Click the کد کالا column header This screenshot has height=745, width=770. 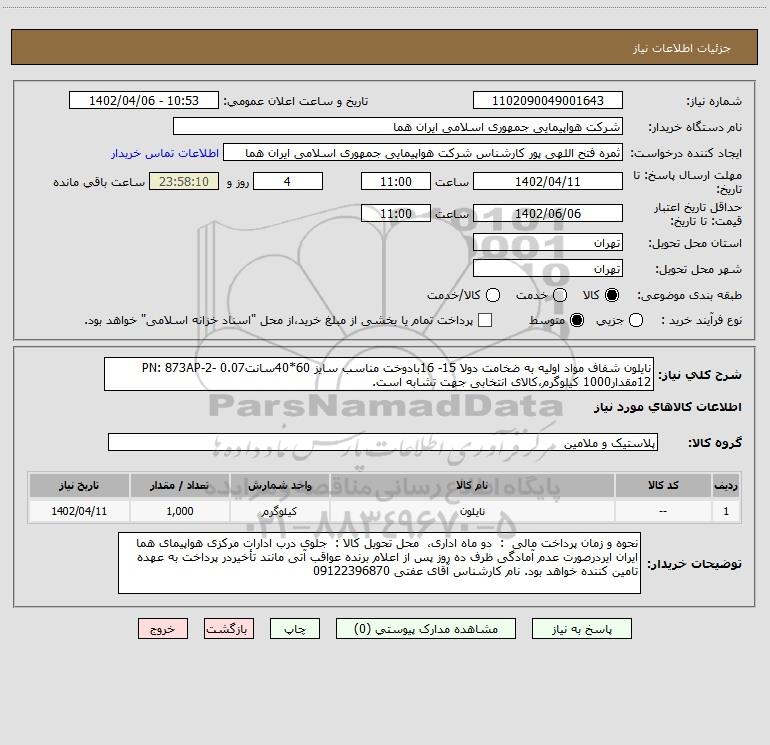pos(663,485)
